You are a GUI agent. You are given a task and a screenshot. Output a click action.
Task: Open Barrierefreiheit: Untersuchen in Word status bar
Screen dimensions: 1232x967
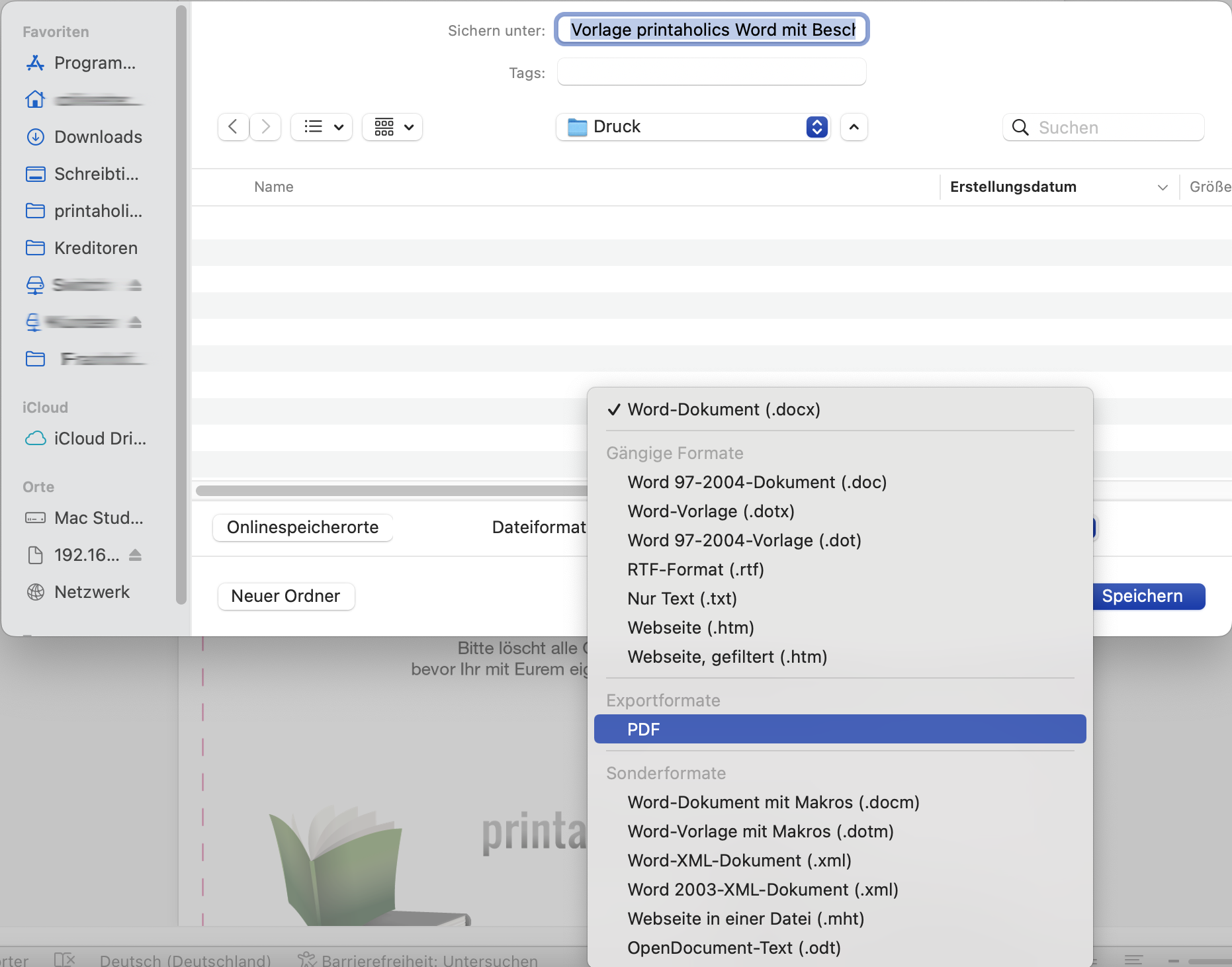(418, 960)
